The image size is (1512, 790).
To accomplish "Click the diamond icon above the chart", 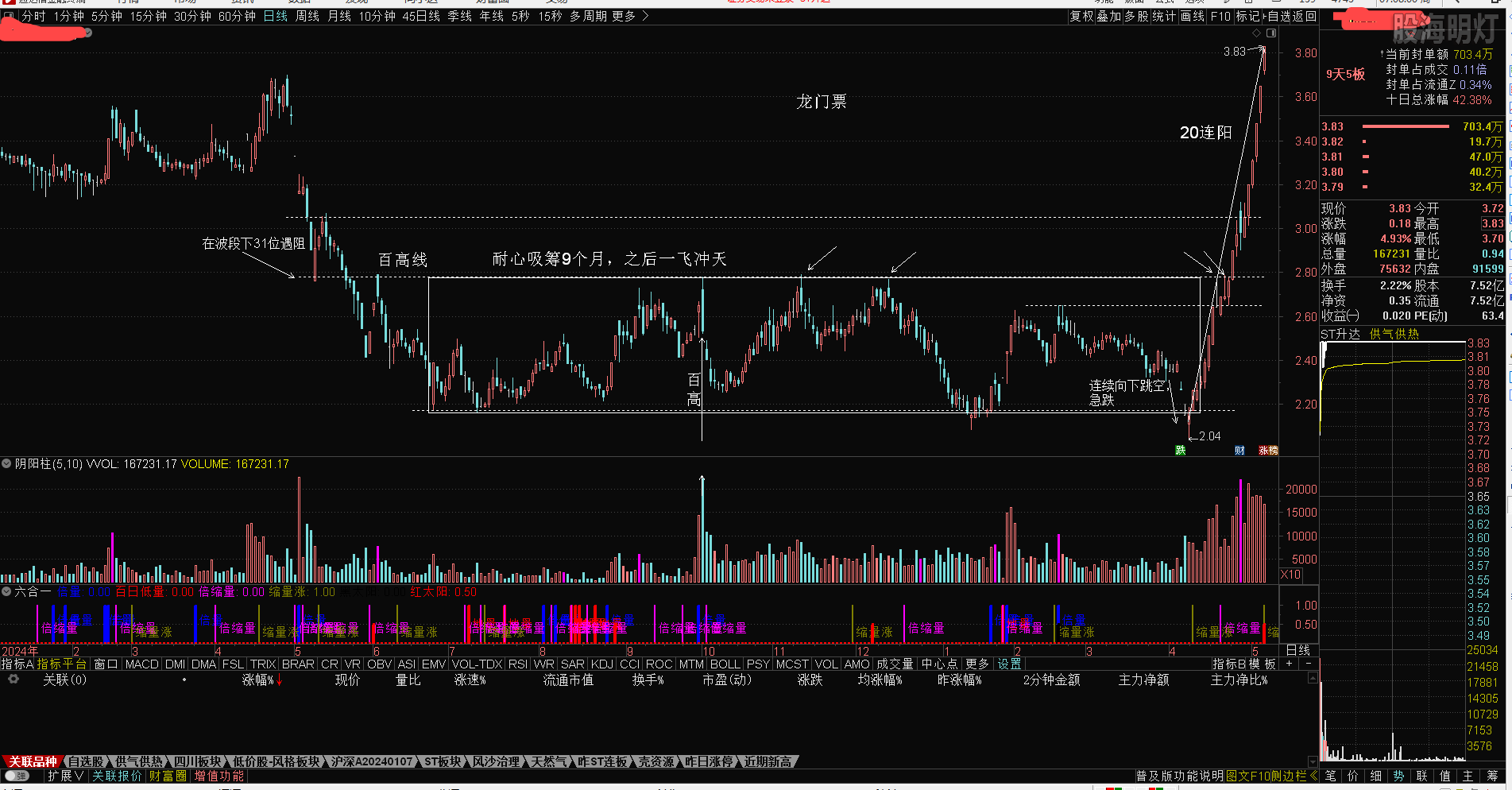I will coord(1256,33).
